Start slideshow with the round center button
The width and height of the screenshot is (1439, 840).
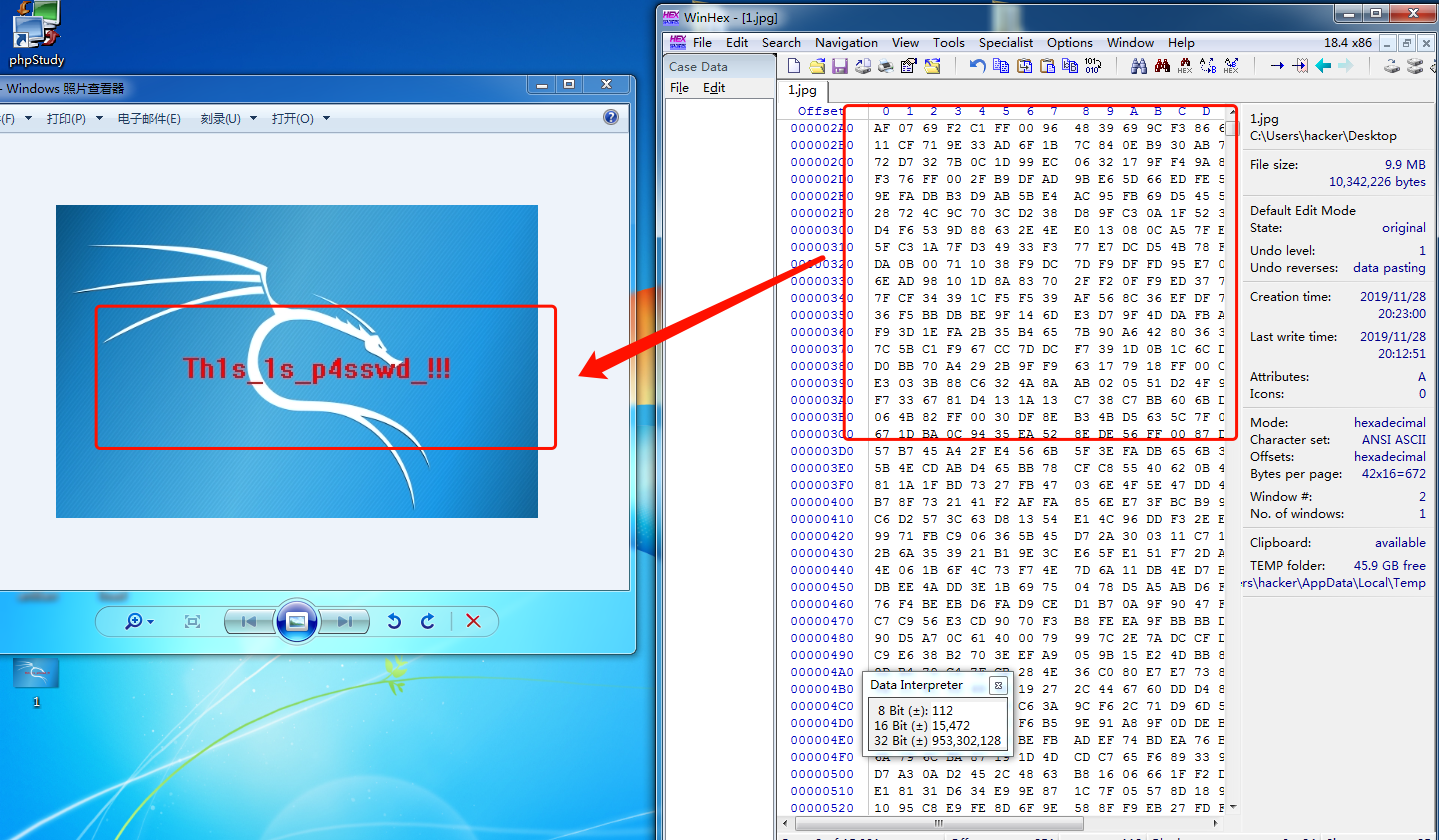297,621
